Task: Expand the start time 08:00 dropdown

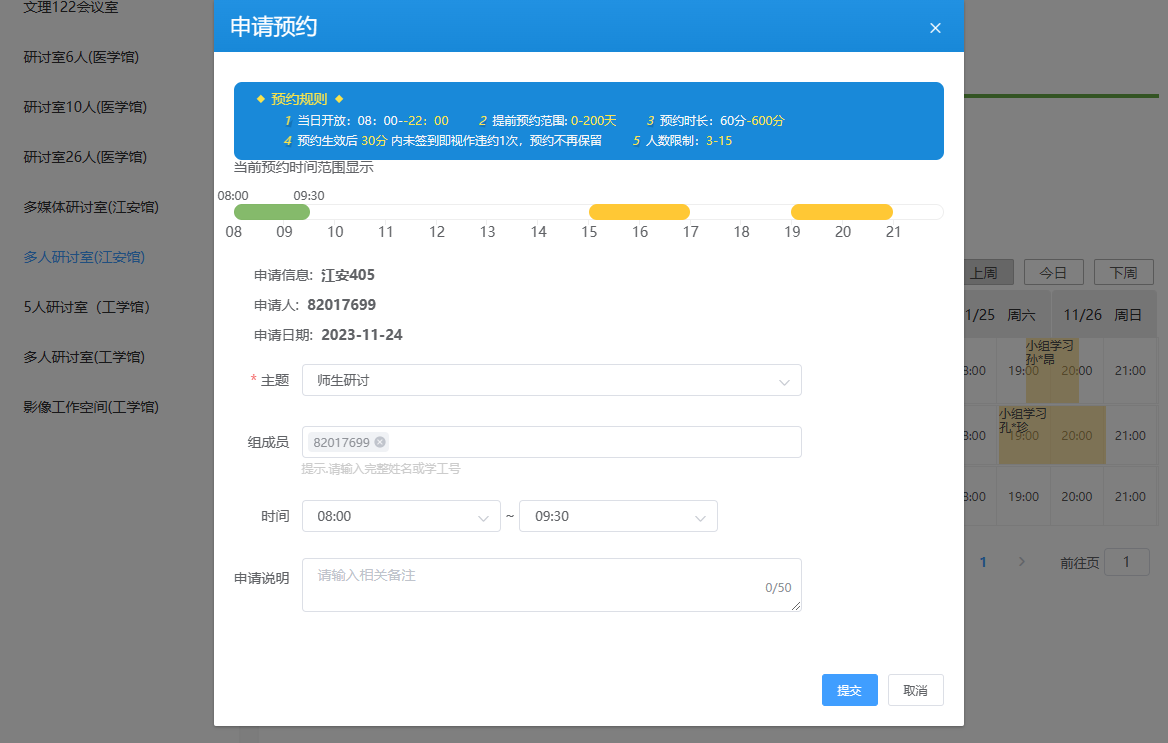Action: click(x=401, y=516)
